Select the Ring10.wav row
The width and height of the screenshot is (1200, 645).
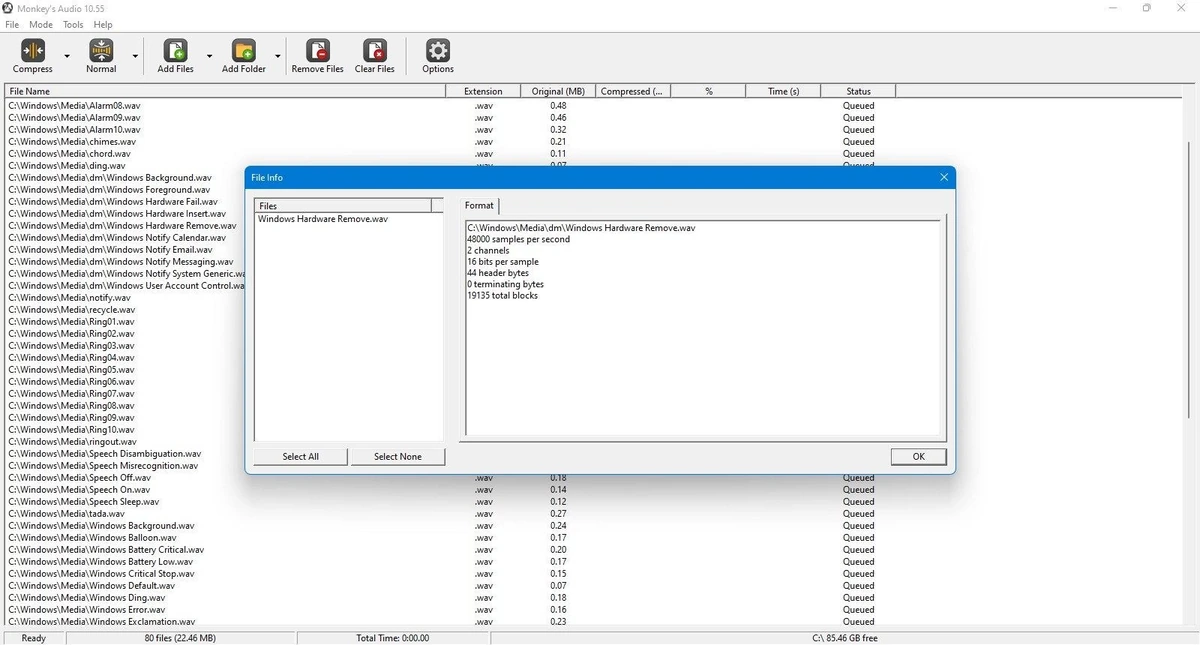point(71,429)
